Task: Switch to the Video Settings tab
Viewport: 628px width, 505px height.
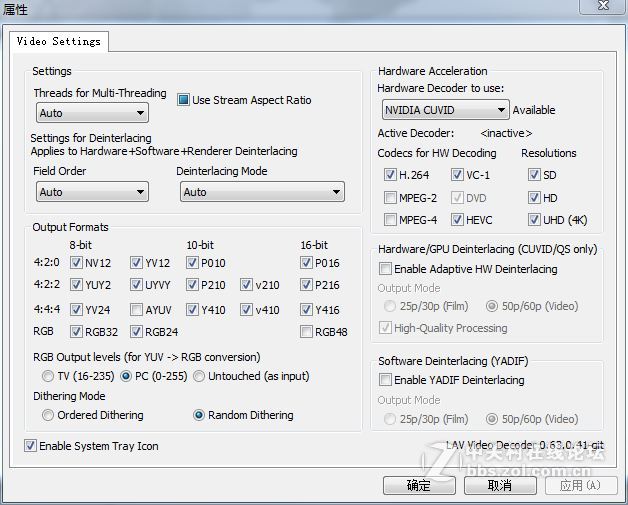Action: [59, 42]
